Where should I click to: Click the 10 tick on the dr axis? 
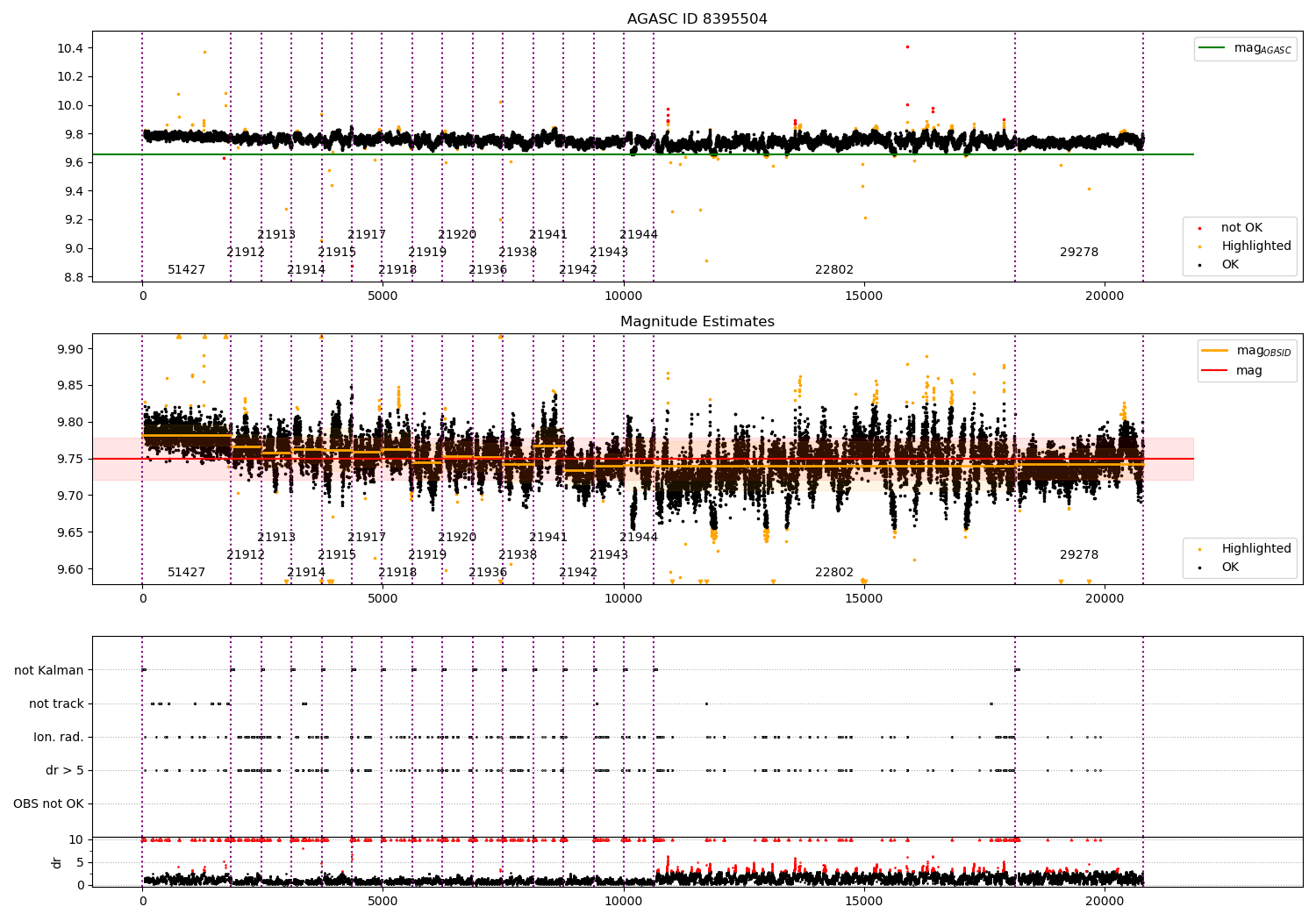(x=76, y=839)
